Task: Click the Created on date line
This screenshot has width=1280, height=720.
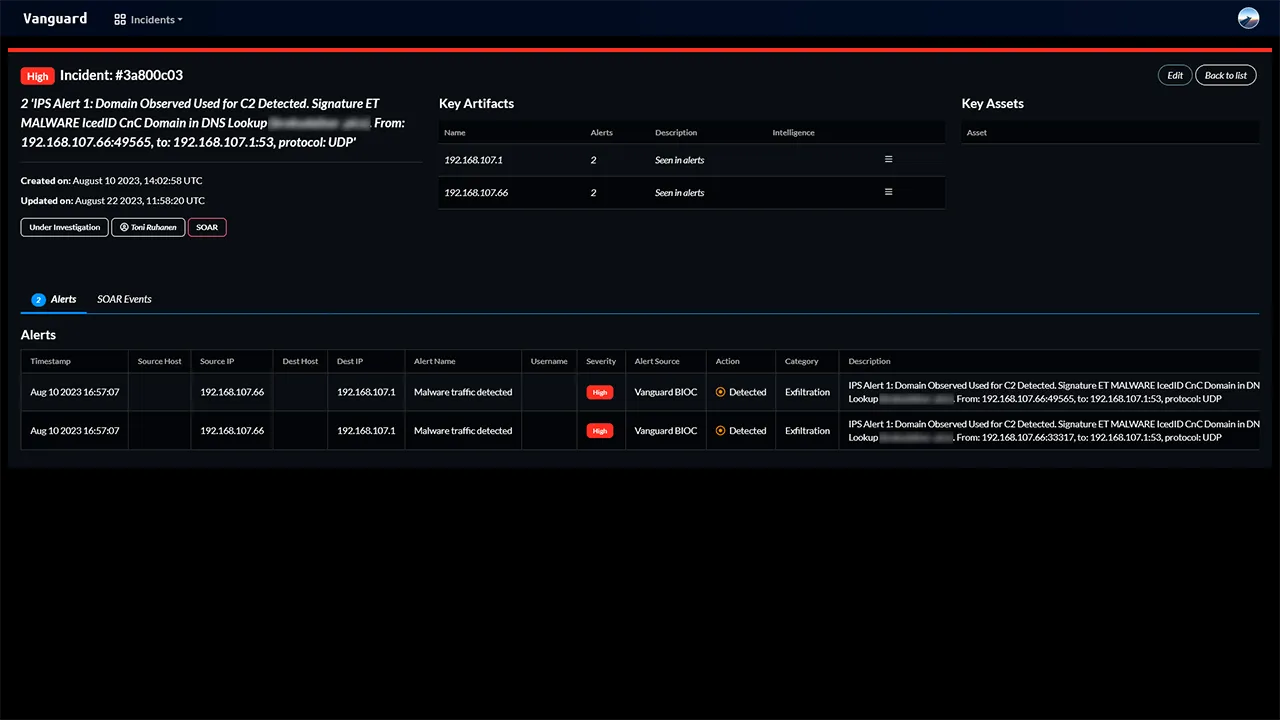Action: click(x=112, y=181)
